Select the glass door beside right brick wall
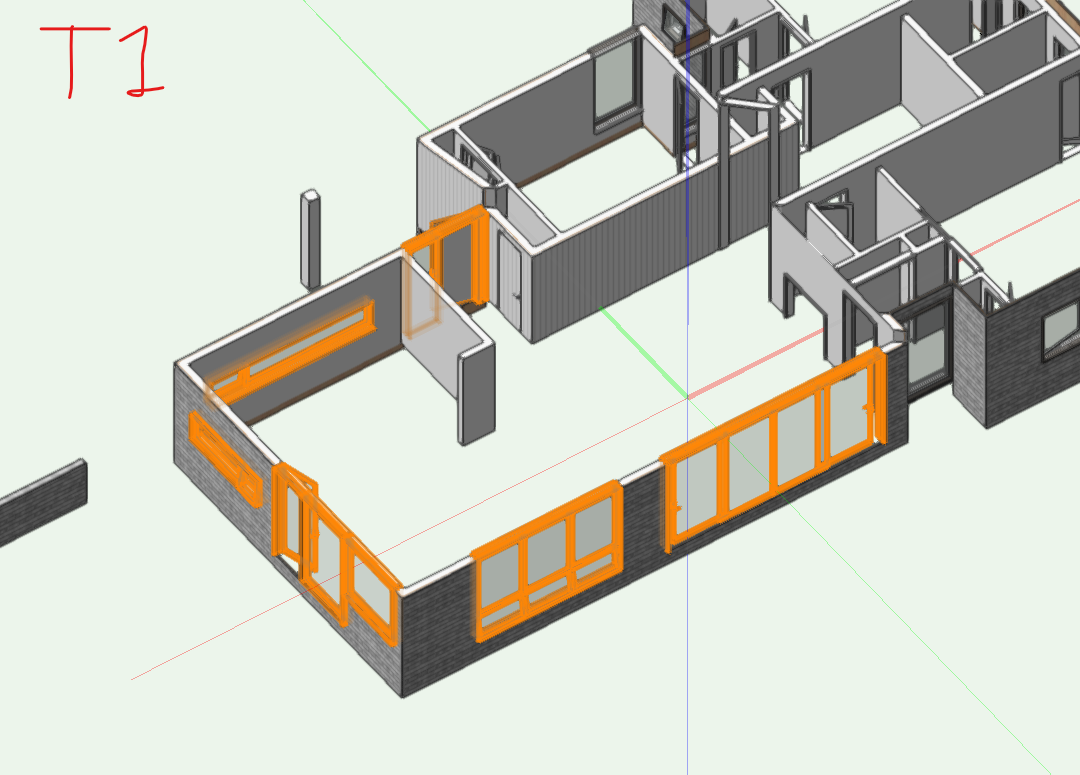Screen dimensions: 1080x775 click(928, 352)
